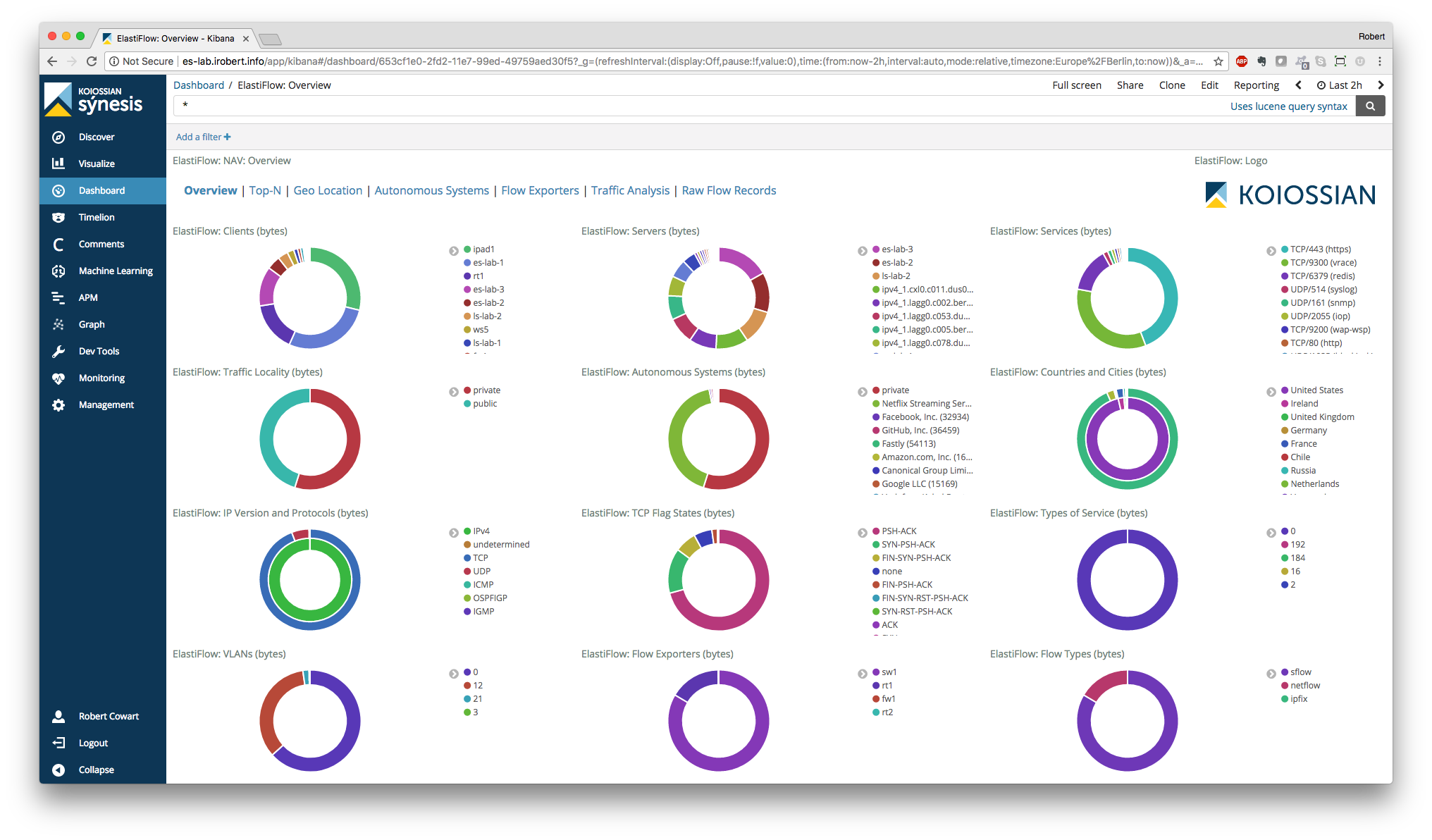Click the Add a filter link
The image size is (1432, 840).
tap(203, 137)
